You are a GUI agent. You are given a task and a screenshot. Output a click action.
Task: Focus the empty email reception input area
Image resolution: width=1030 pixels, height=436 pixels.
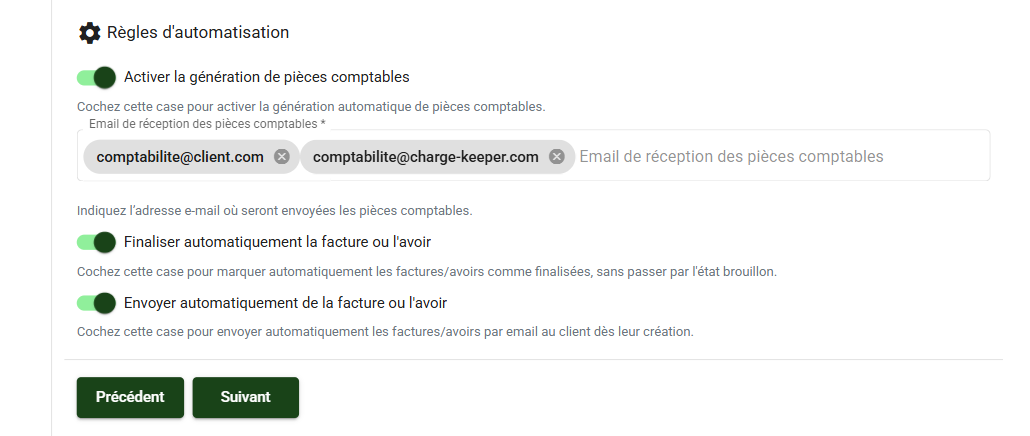pos(782,156)
